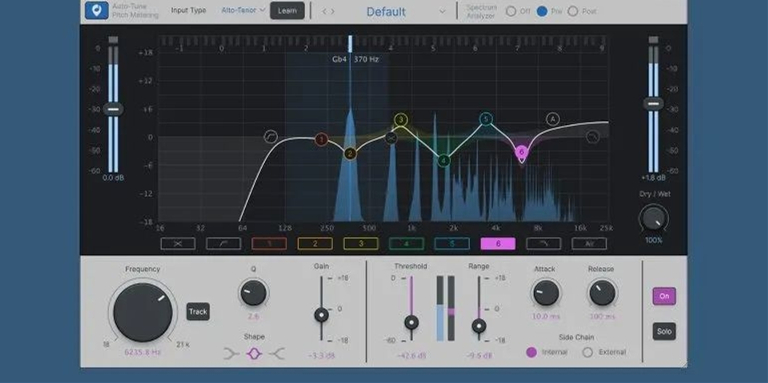Click the 100% dry/wet value

pos(653,240)
